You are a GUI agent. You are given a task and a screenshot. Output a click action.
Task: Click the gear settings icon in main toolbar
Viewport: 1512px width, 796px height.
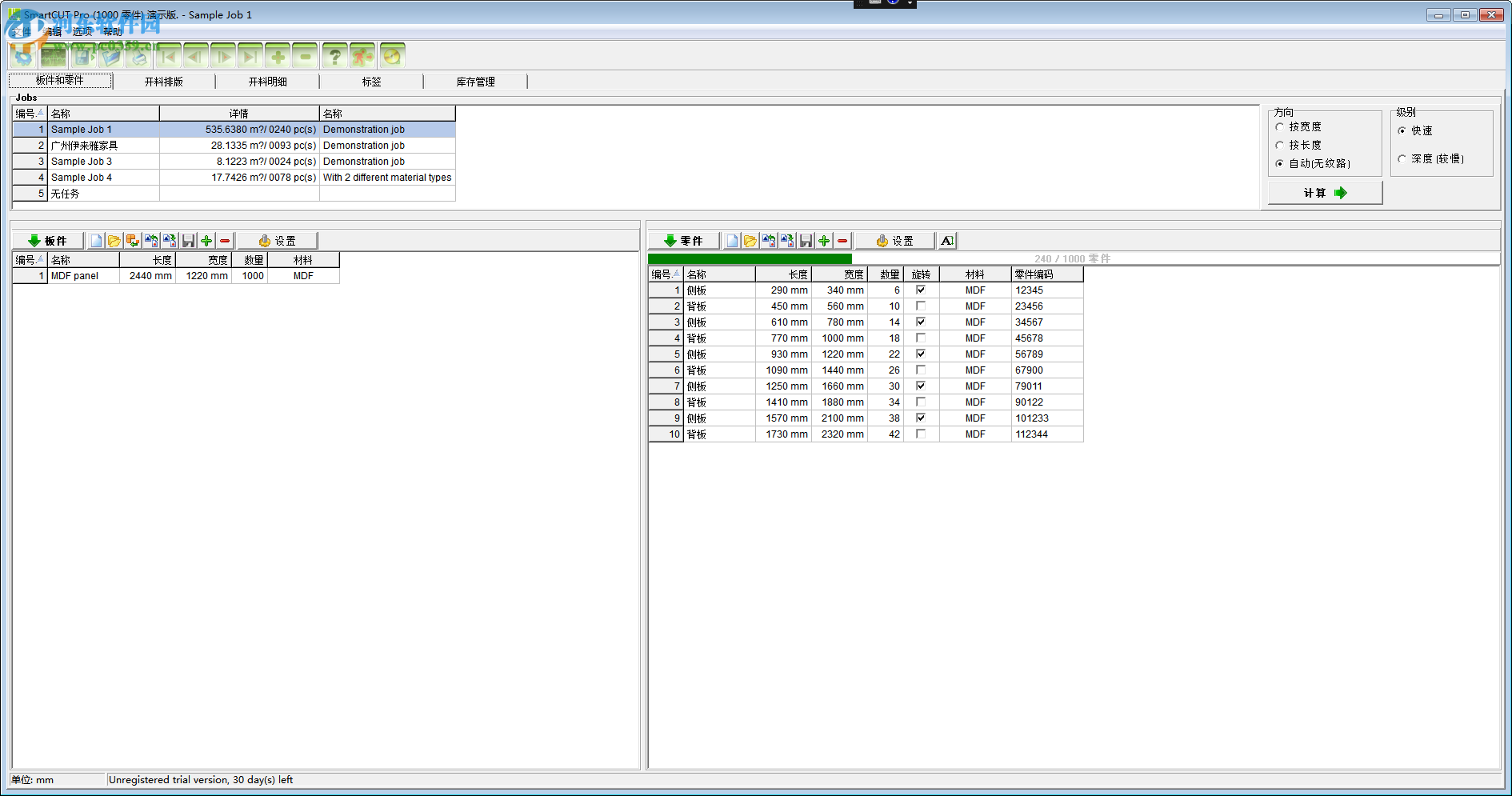coord(23,56)
